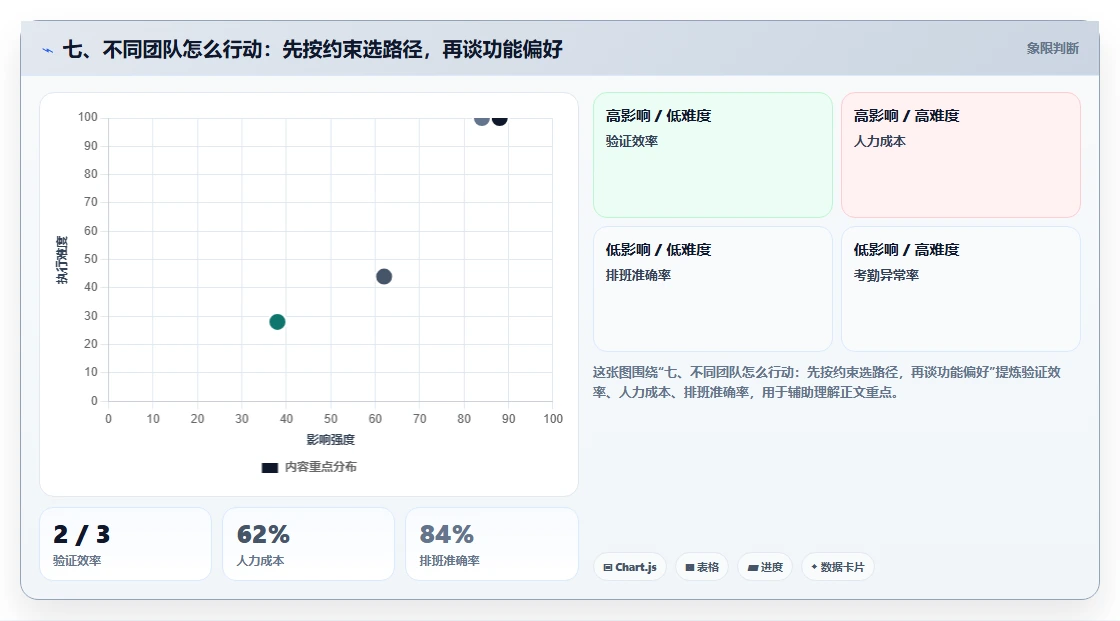
Task: Click the 数据卡片 chip sparkle icon
Action: point(814,567)
